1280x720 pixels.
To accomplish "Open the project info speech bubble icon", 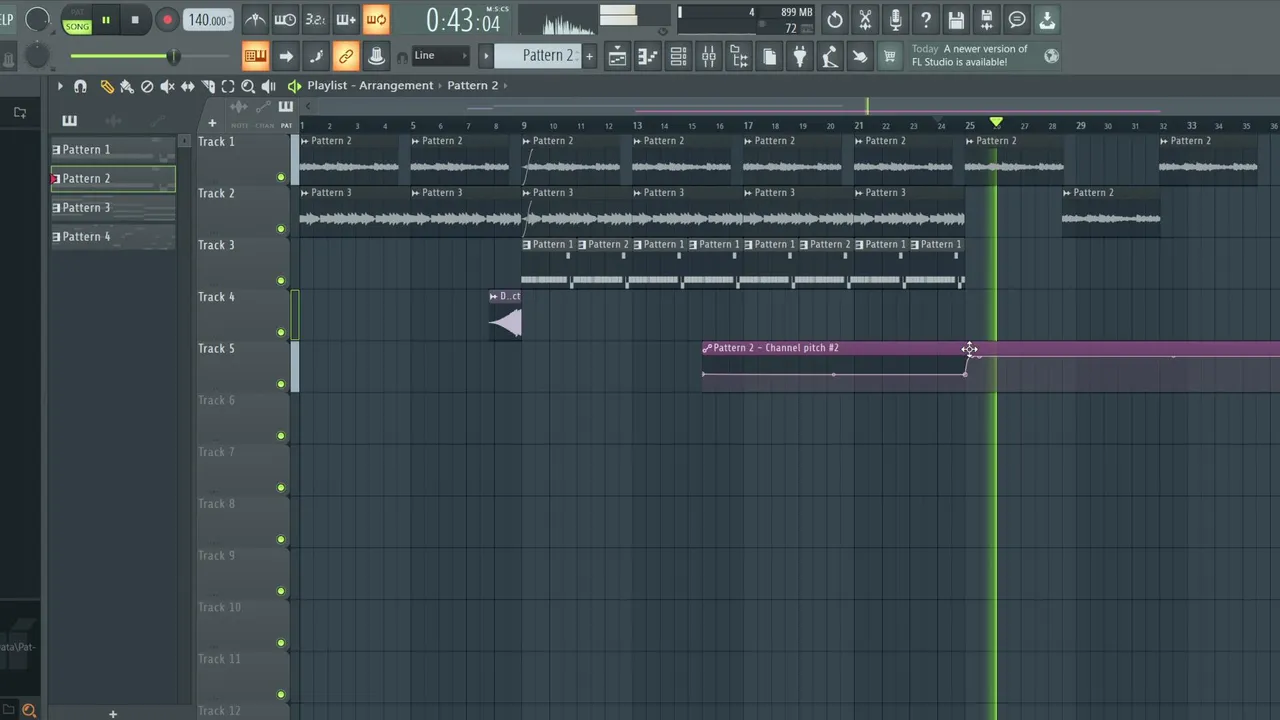I will [x=1017, y=19].
